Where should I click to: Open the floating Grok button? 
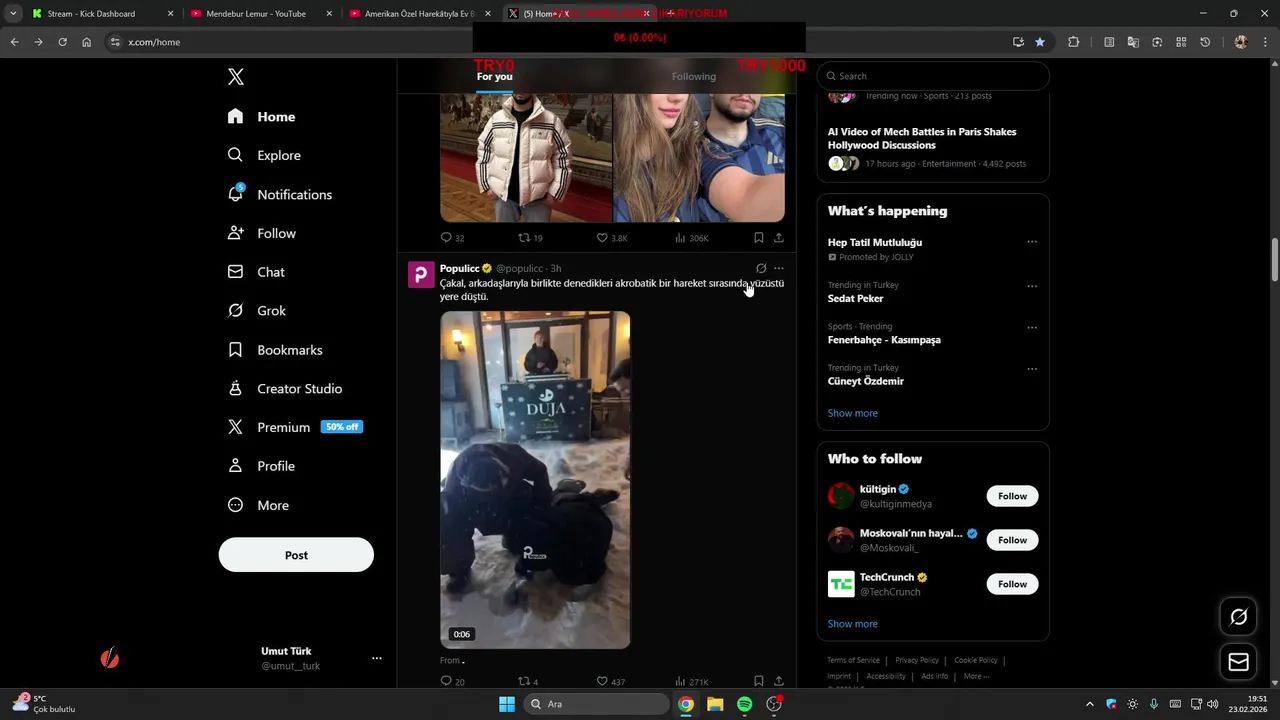coord(1238,617)
